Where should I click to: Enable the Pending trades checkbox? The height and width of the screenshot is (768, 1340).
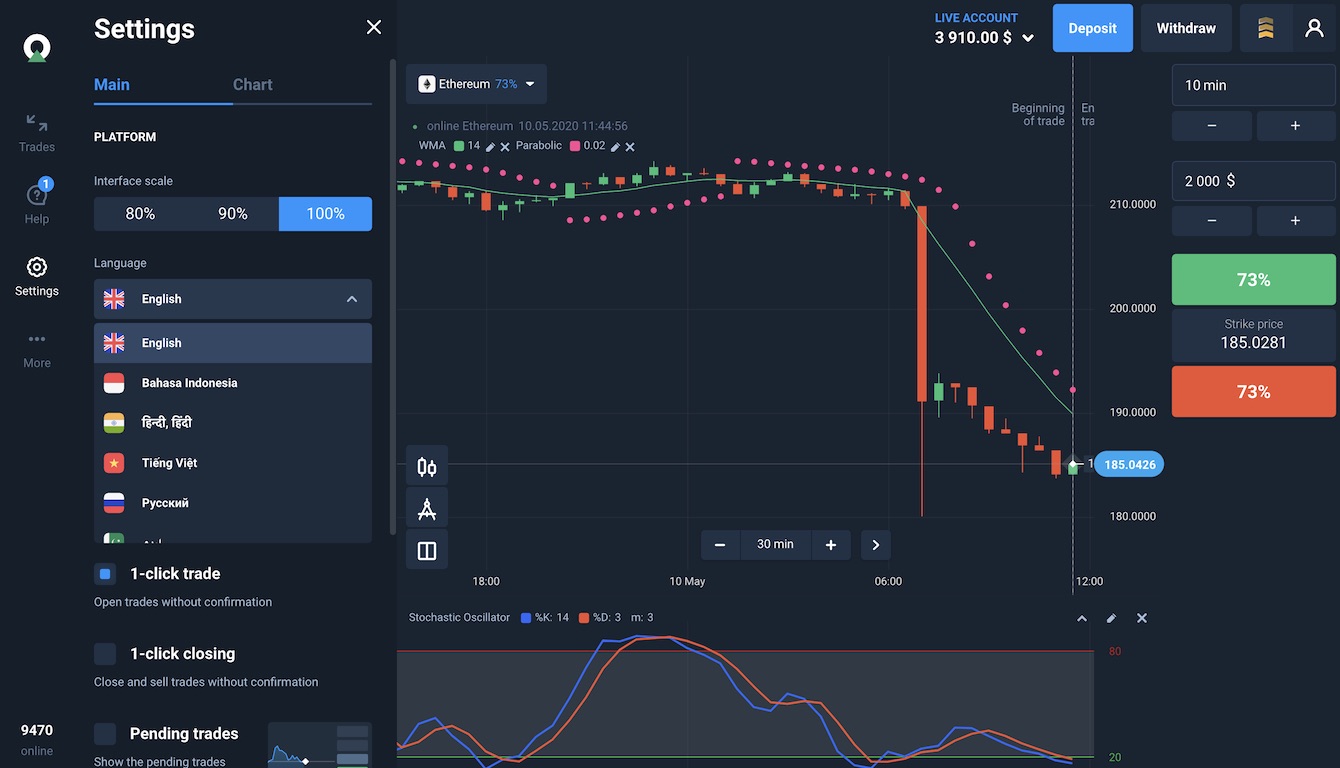105,734
